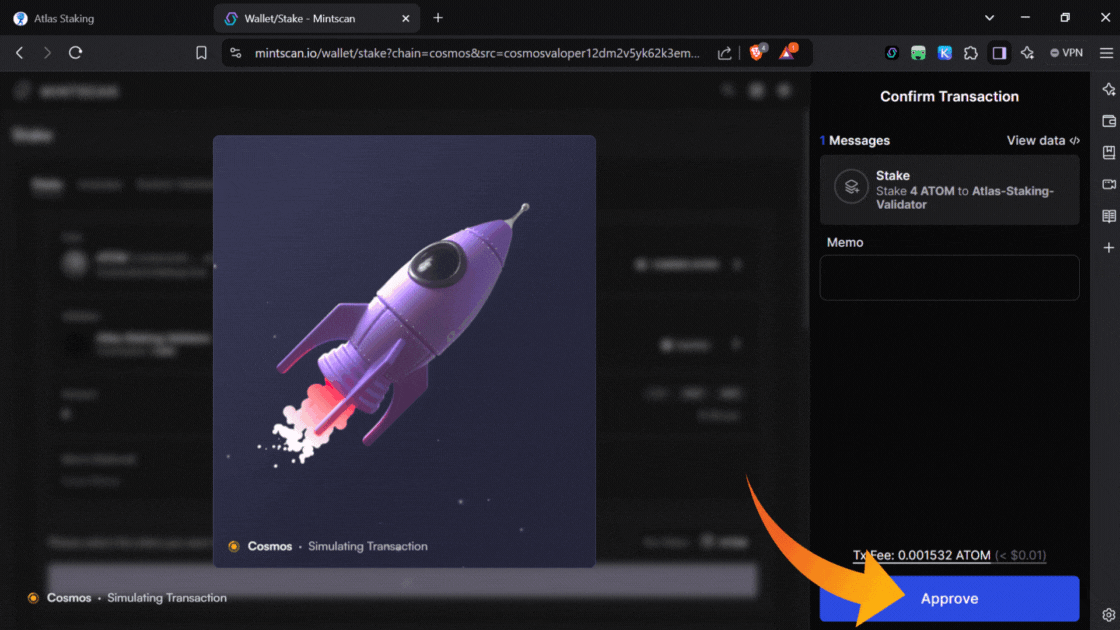Toggle the VPN button
Screen dimensions: 1120x630
(1066, 53)
